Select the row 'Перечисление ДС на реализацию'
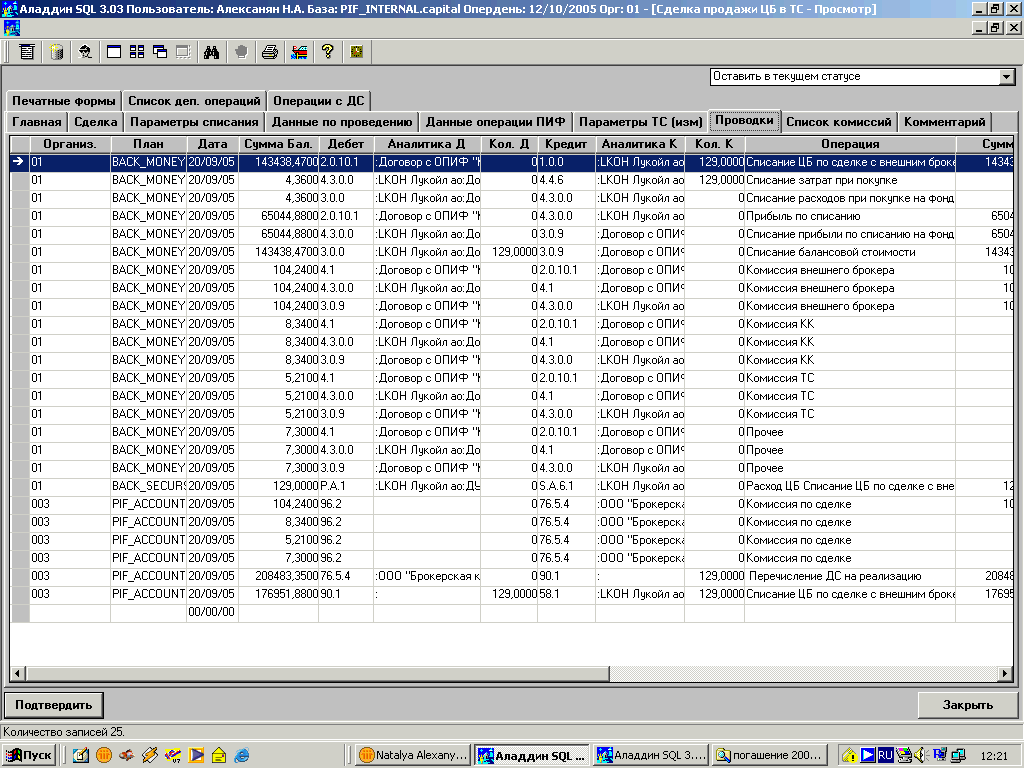The height and width of the screenshot is (768, 1024). point(512,576)
